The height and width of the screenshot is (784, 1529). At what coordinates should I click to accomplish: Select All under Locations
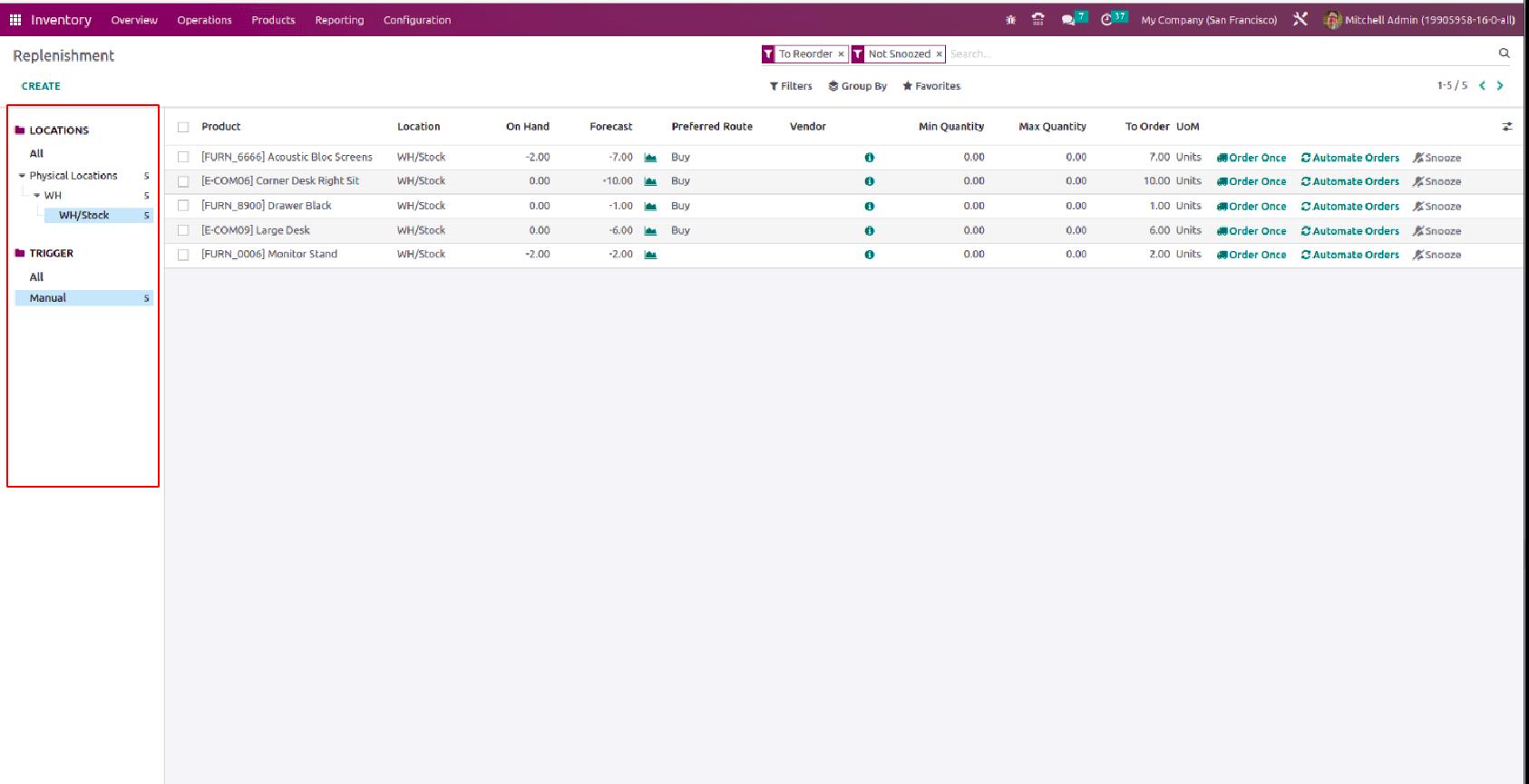(x=36, y=154)
